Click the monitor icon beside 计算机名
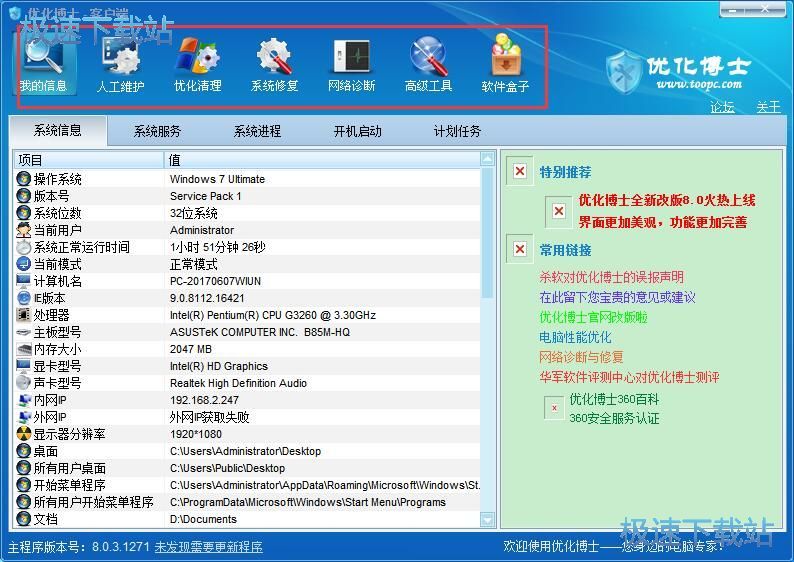794x562 pixels. pyautogui.click(x=23, y=281)
